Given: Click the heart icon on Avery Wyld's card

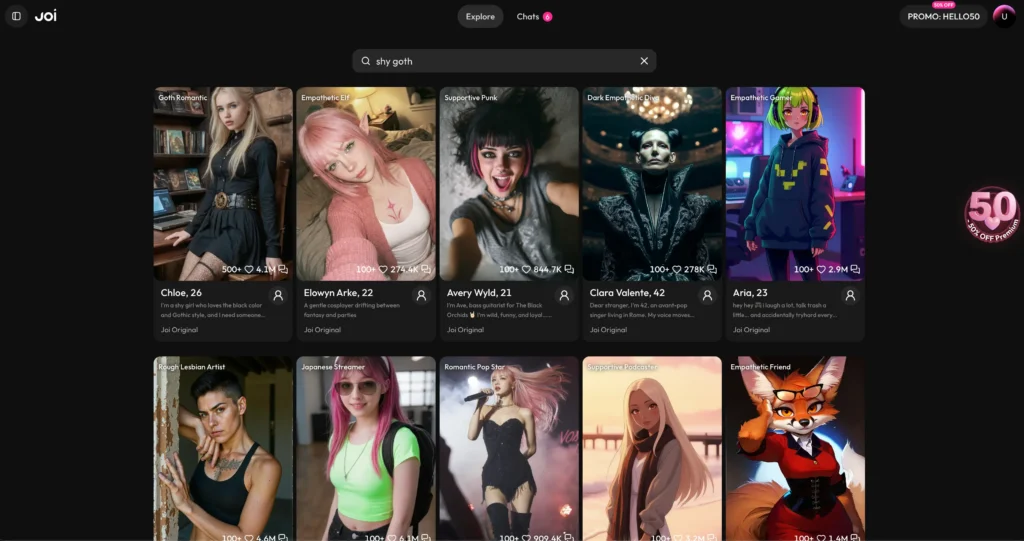Looking at the screenshot, I should click(526, 269).
